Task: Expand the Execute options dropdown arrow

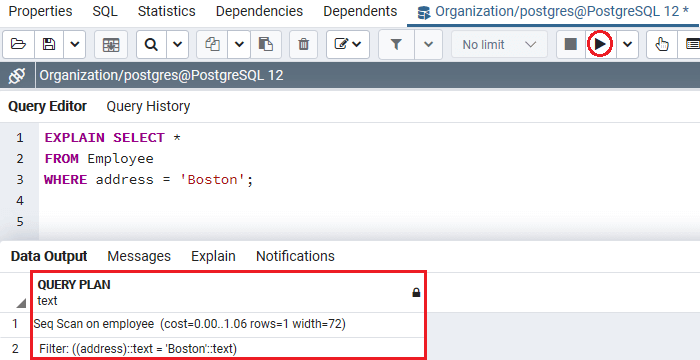Action: [x=628, y=44]
